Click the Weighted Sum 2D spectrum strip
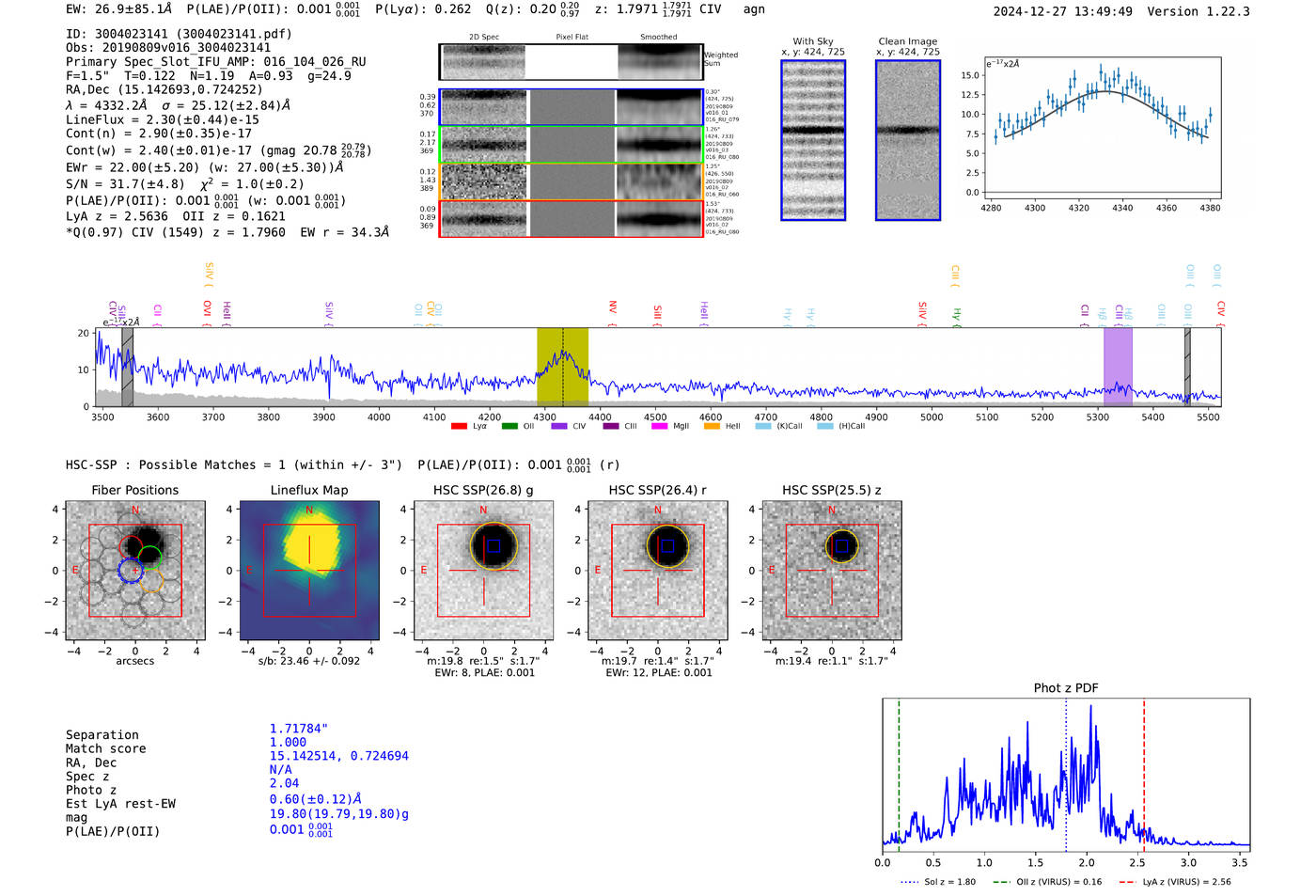Image resolution: width=1316 pixels, height=896 pixels. coord(571,62)
